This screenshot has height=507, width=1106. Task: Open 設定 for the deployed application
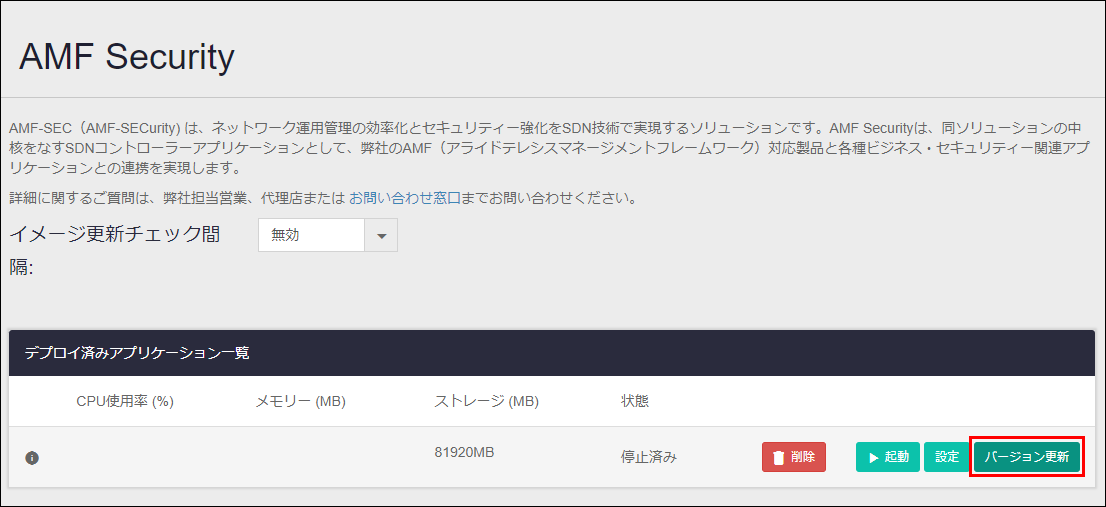[x=947, y=457]
